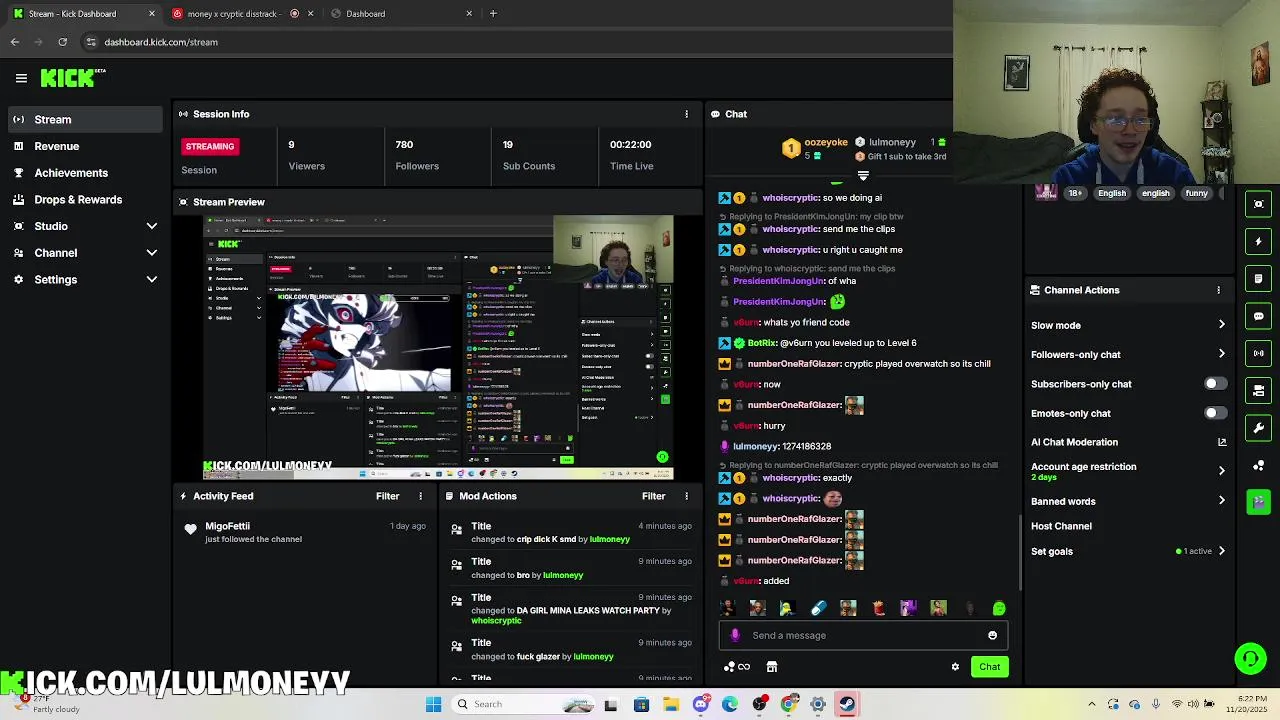This screenshot has height=720, width=1280.
Task: Click the STREAMING status badge
Action: 210,146
